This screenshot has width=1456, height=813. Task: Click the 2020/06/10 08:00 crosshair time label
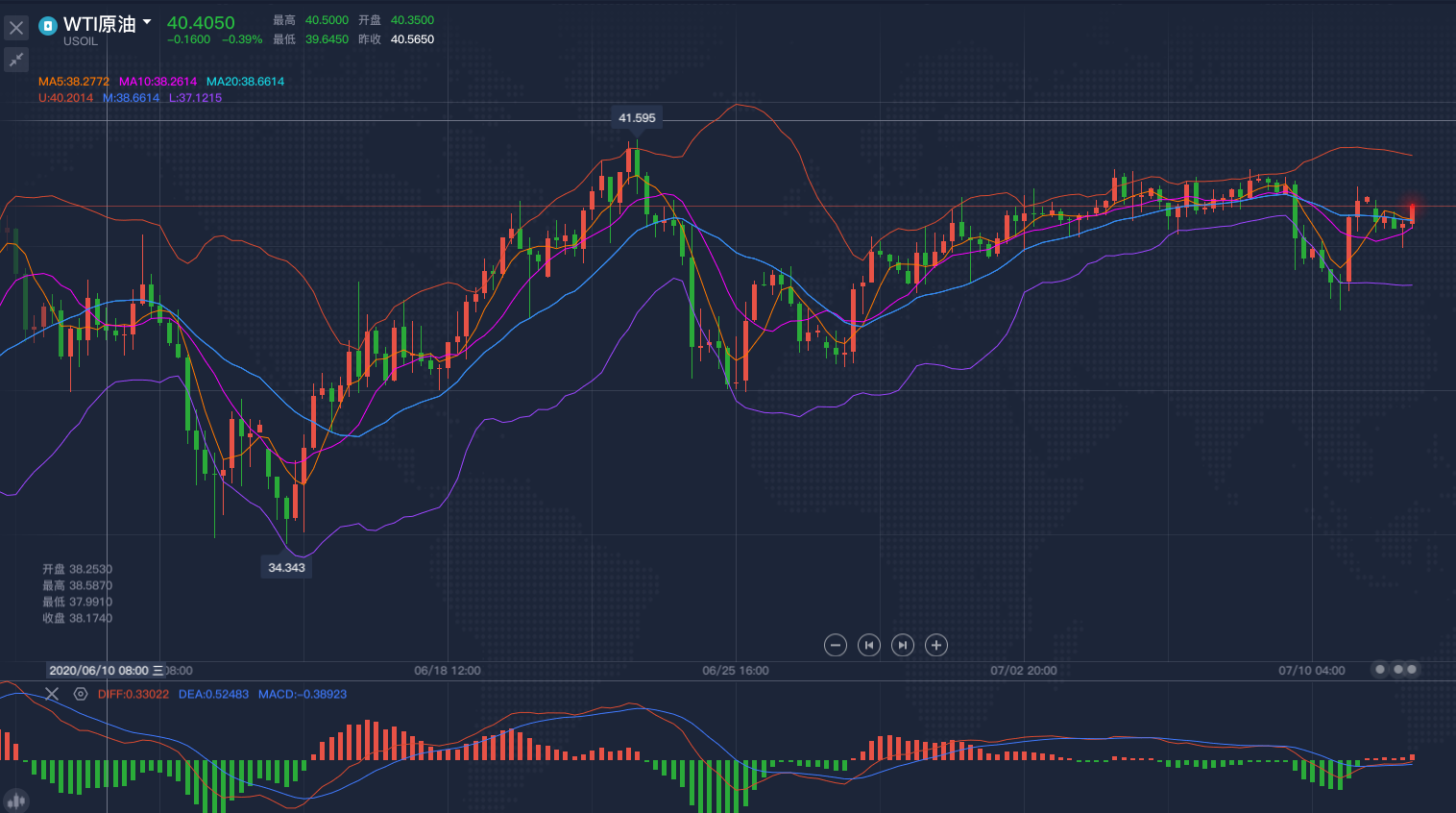[99, 670]
